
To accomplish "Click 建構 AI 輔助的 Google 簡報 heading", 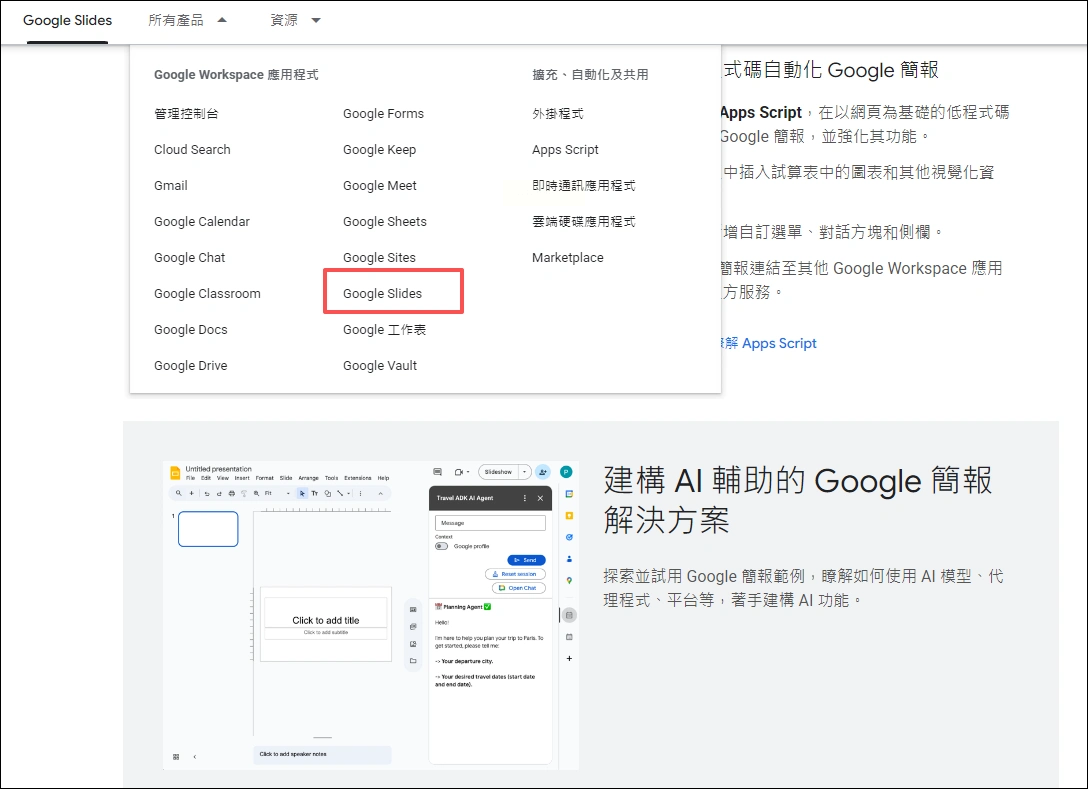I will click(x=798, y=500).
